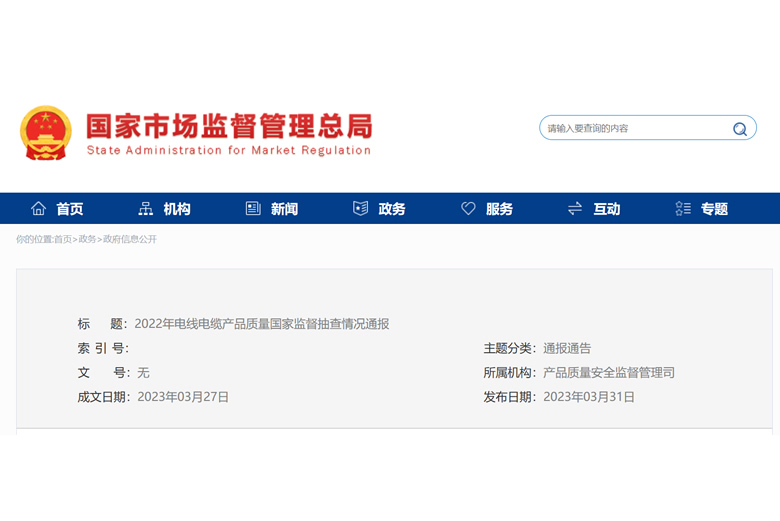Open the 服务 navigation item
The image size is (780, 521).
tap(499, 209)
